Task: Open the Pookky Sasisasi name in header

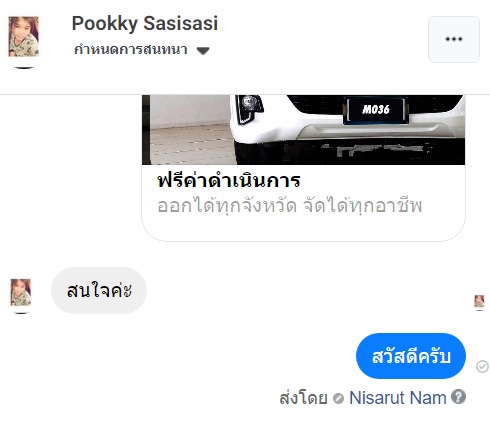Action: pos(145,23)
